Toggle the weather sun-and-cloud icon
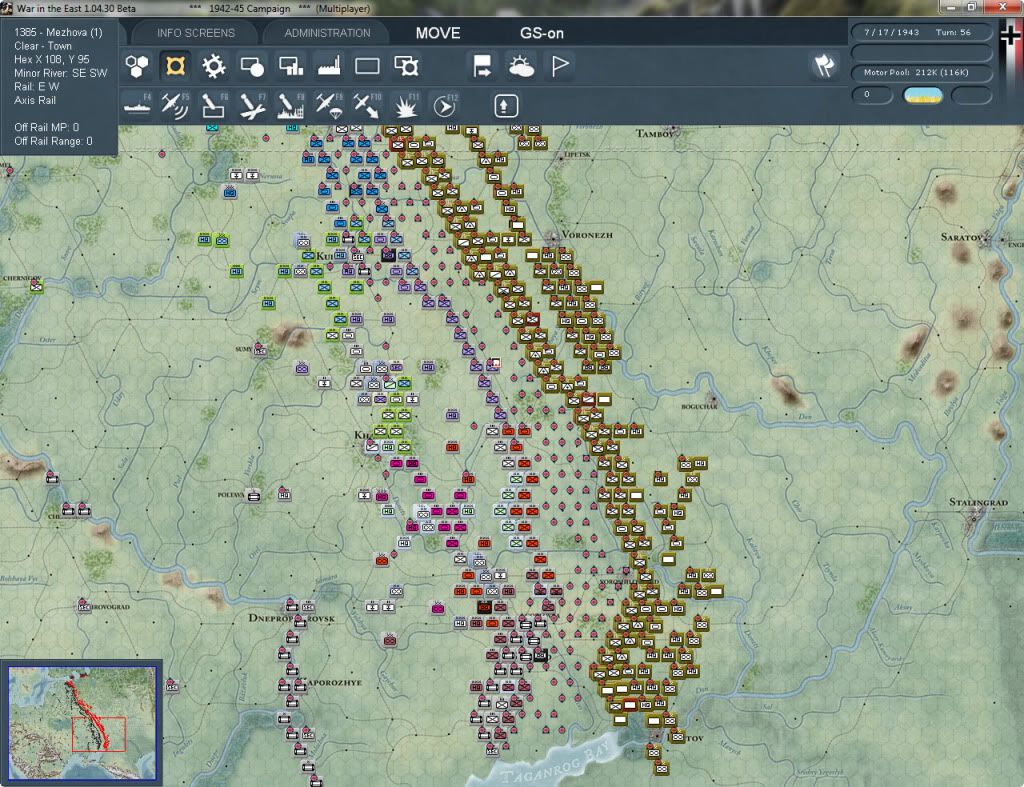Image resolution: width=1024 pixels, height=787 pixels. pos(521,66)
